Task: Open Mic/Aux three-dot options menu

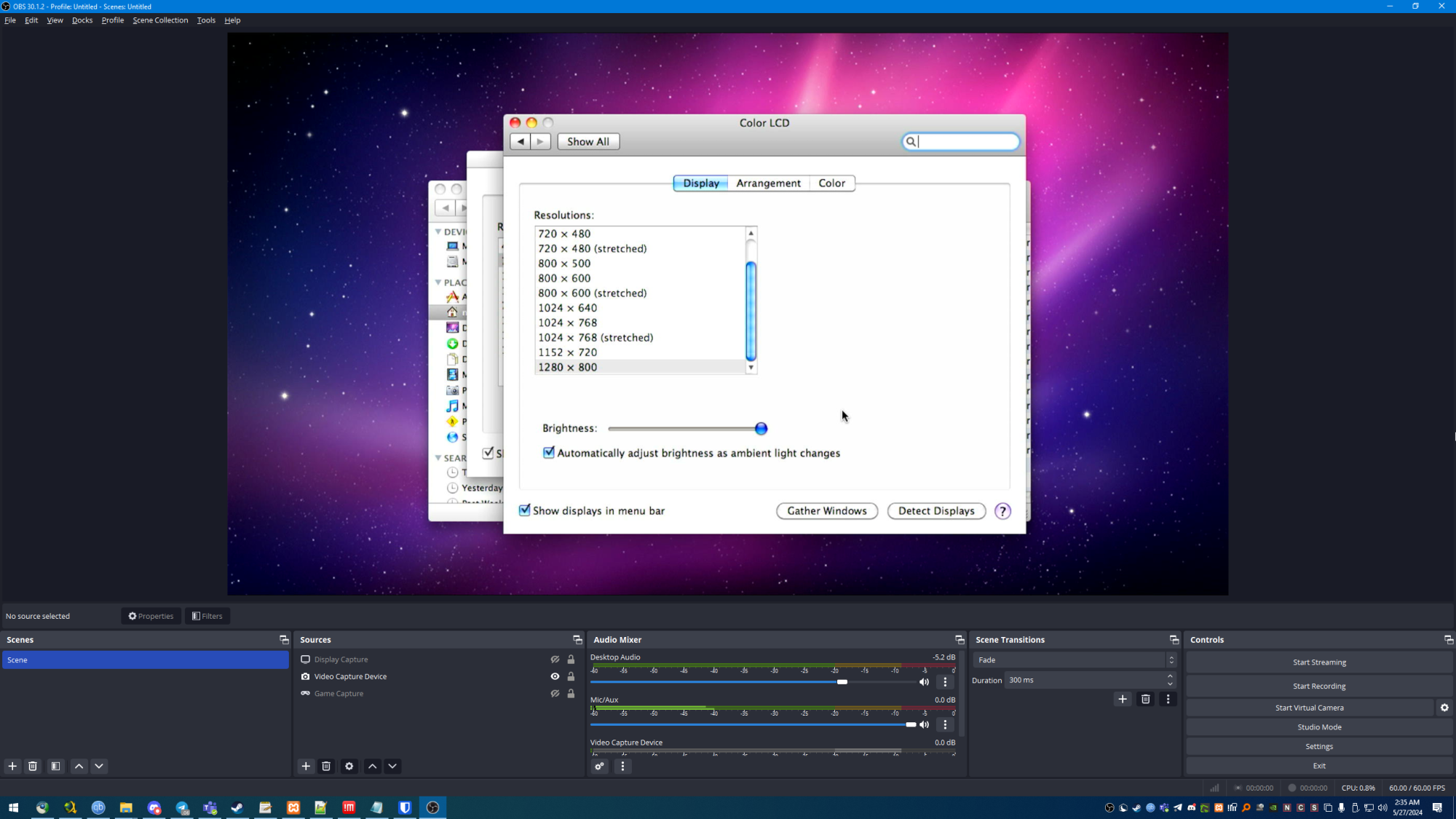Action: tap(945, 724)
